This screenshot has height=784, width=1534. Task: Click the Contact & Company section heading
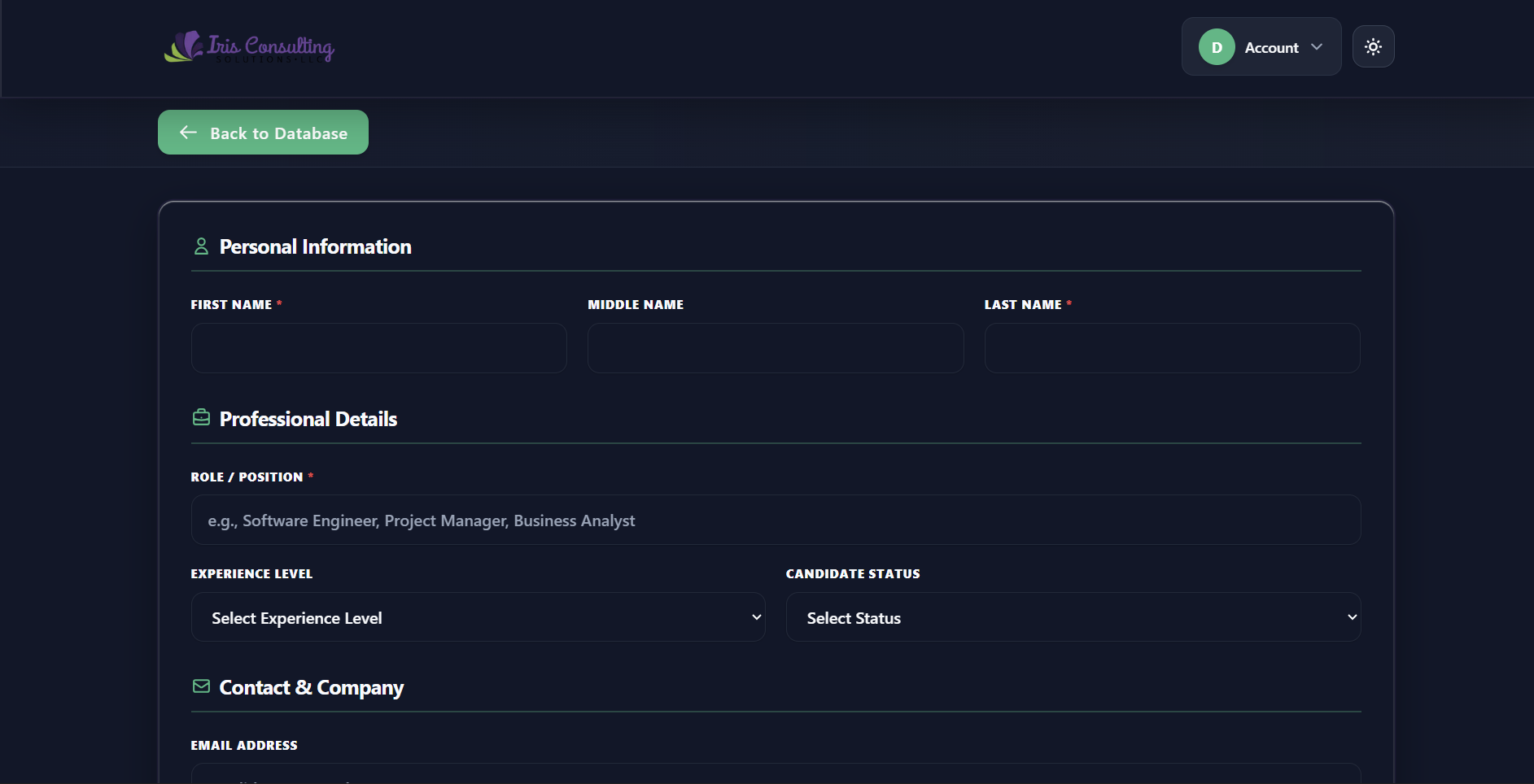pos(311,688)
